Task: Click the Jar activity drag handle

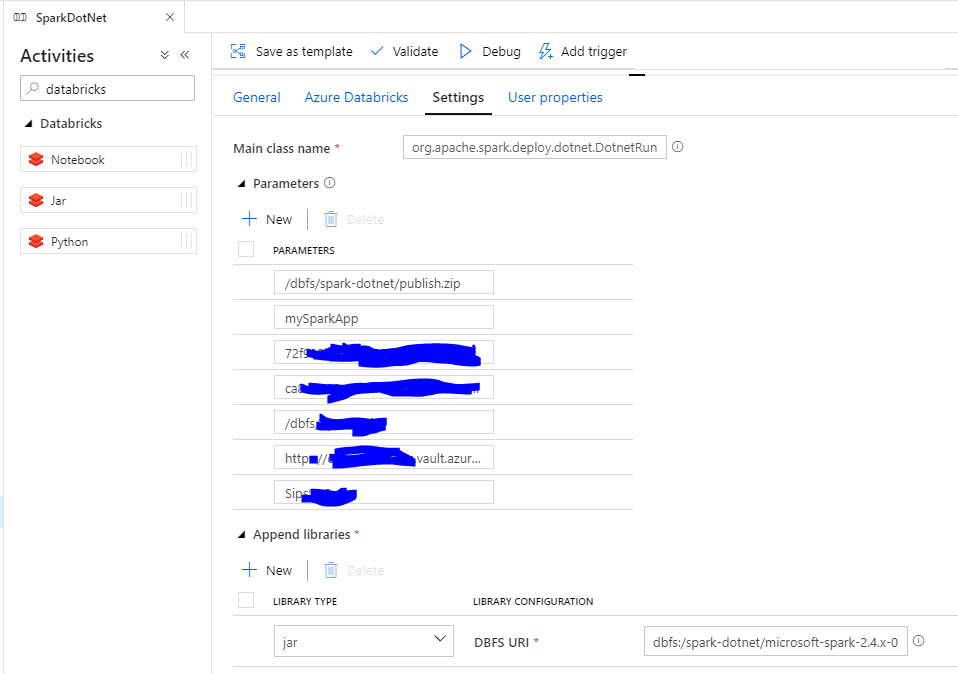Action: pos(187,200)
